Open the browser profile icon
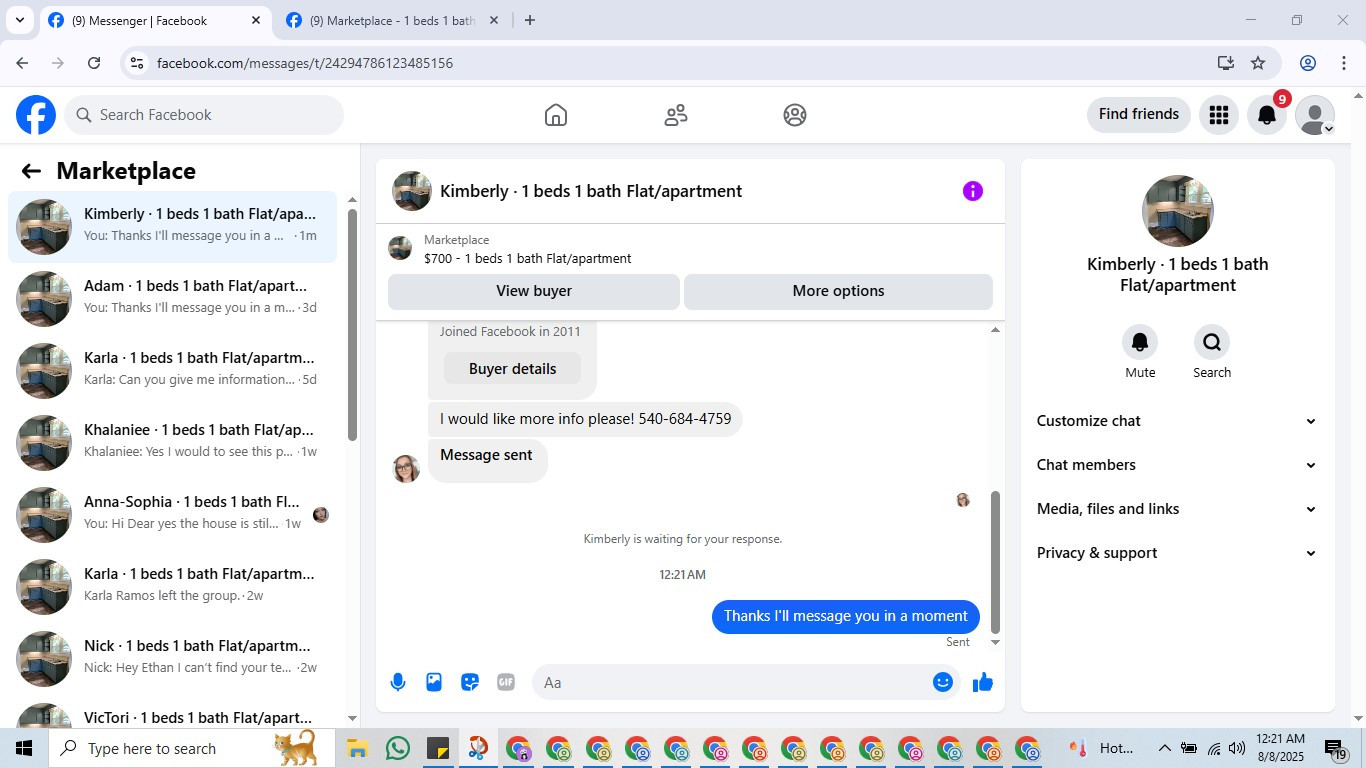Viewport: 1366px width, 768px height. pos(1308,63)
